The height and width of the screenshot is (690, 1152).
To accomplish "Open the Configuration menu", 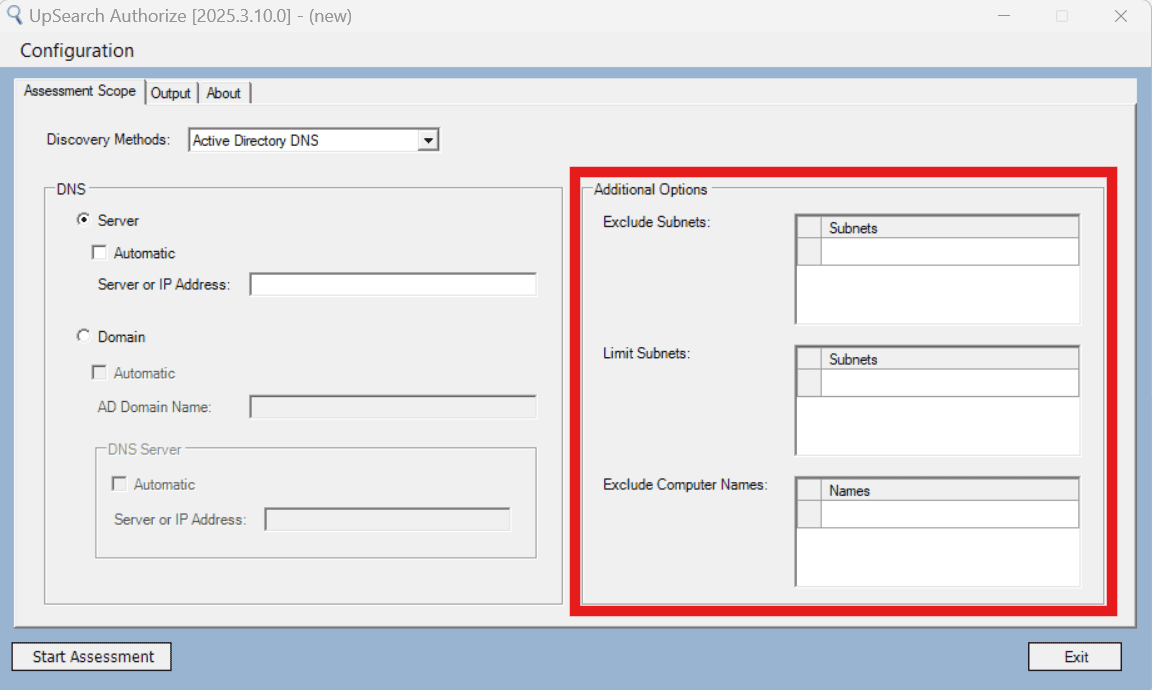I will click(x=76, y=50).
